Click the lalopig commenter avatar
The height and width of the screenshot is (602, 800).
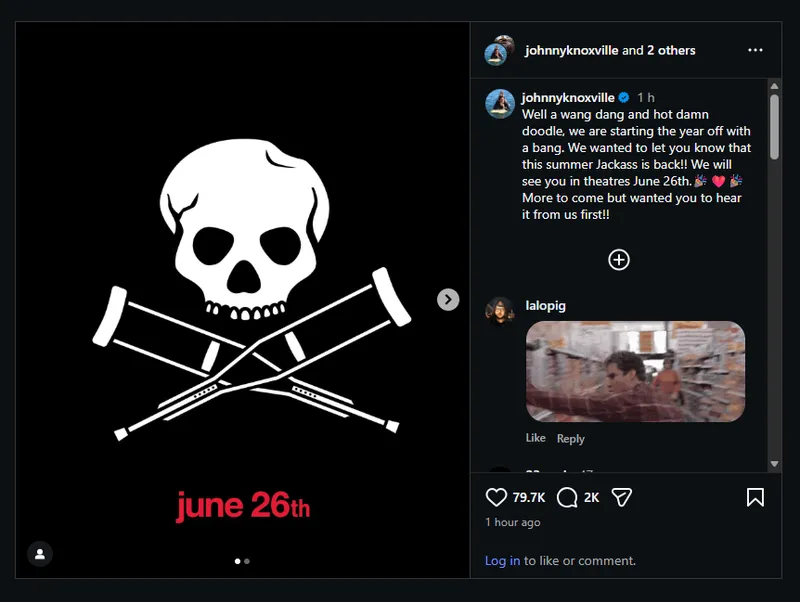coord(500,311)
